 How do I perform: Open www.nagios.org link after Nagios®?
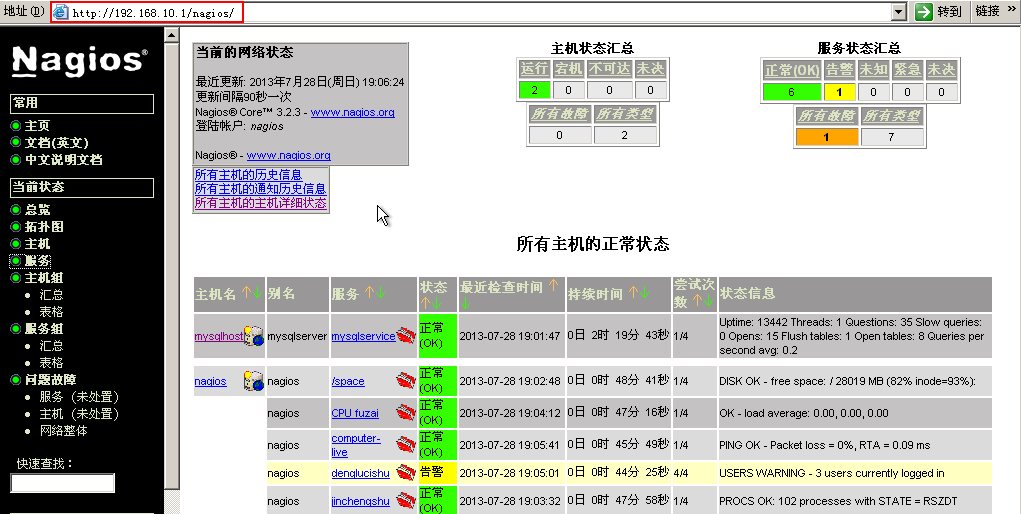(288, 155)
